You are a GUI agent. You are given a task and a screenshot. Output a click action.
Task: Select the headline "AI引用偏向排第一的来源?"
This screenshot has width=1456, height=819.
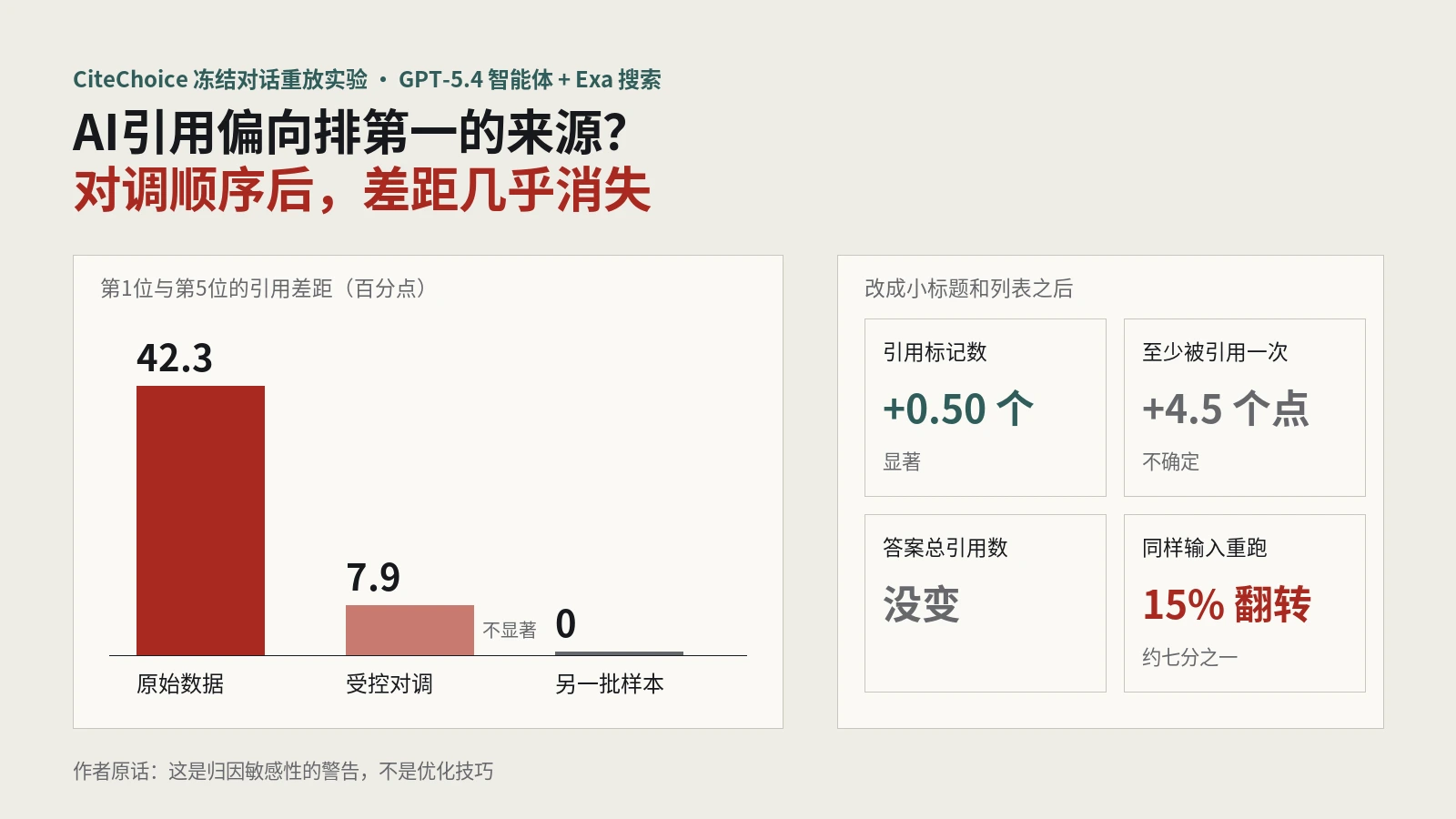(x=349, y=133)
